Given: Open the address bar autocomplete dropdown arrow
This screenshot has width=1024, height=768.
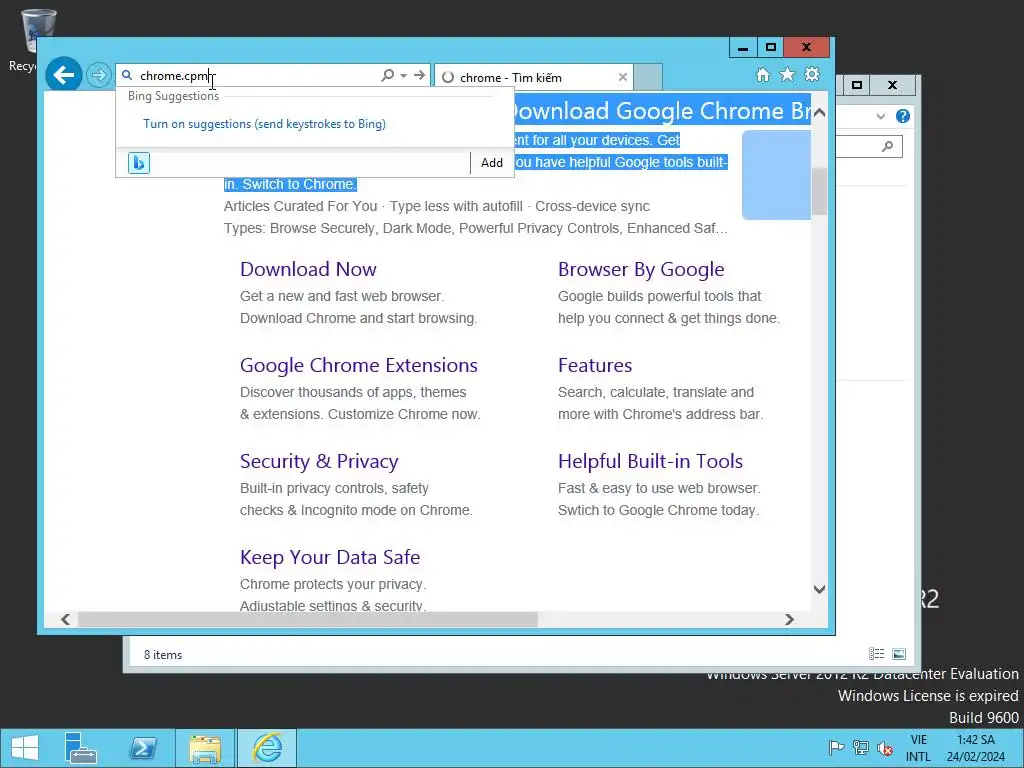Looking at the screenshot, I should coord(404,76).
